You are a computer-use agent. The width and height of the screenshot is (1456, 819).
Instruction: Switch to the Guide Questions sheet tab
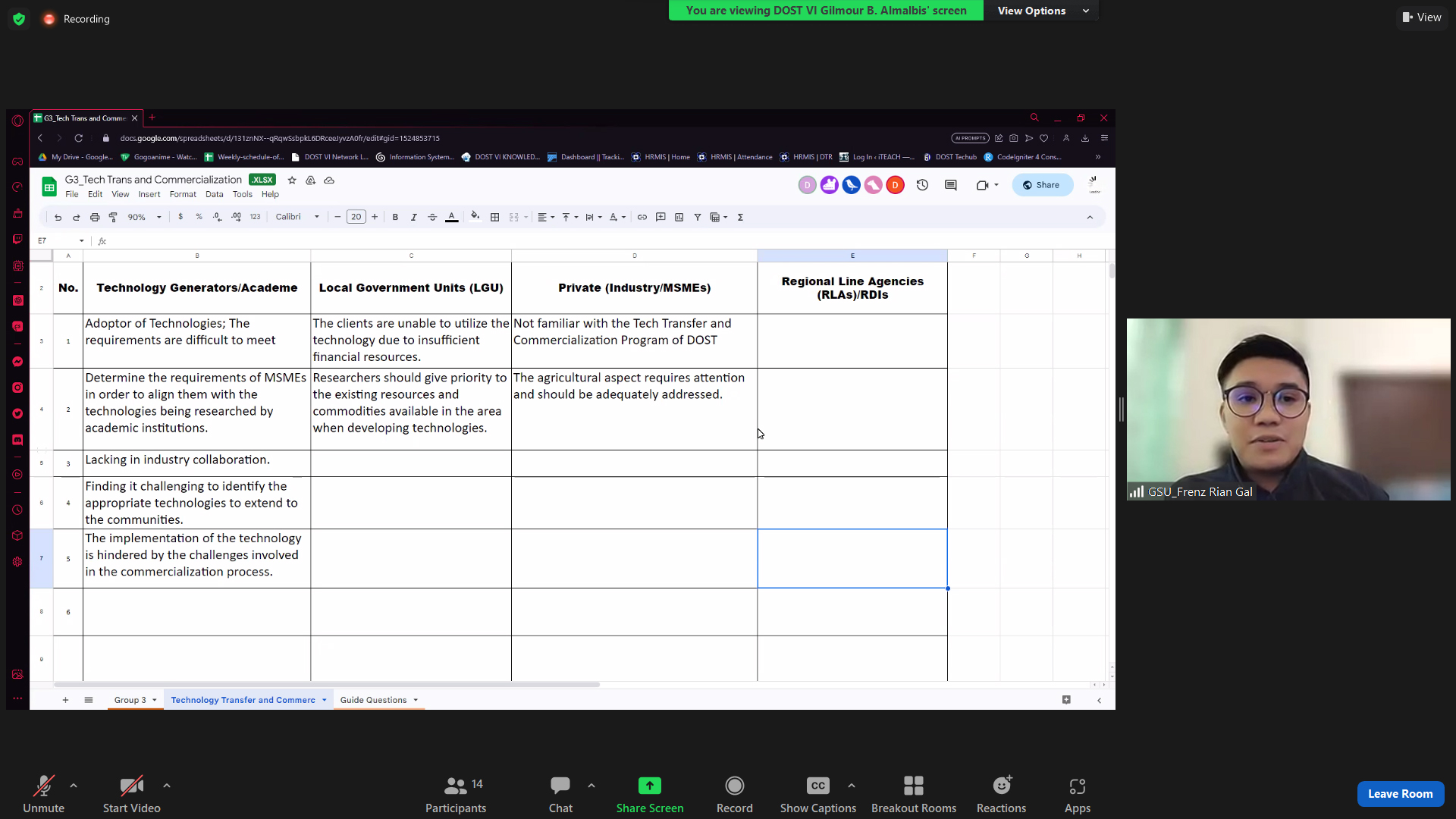373,700
